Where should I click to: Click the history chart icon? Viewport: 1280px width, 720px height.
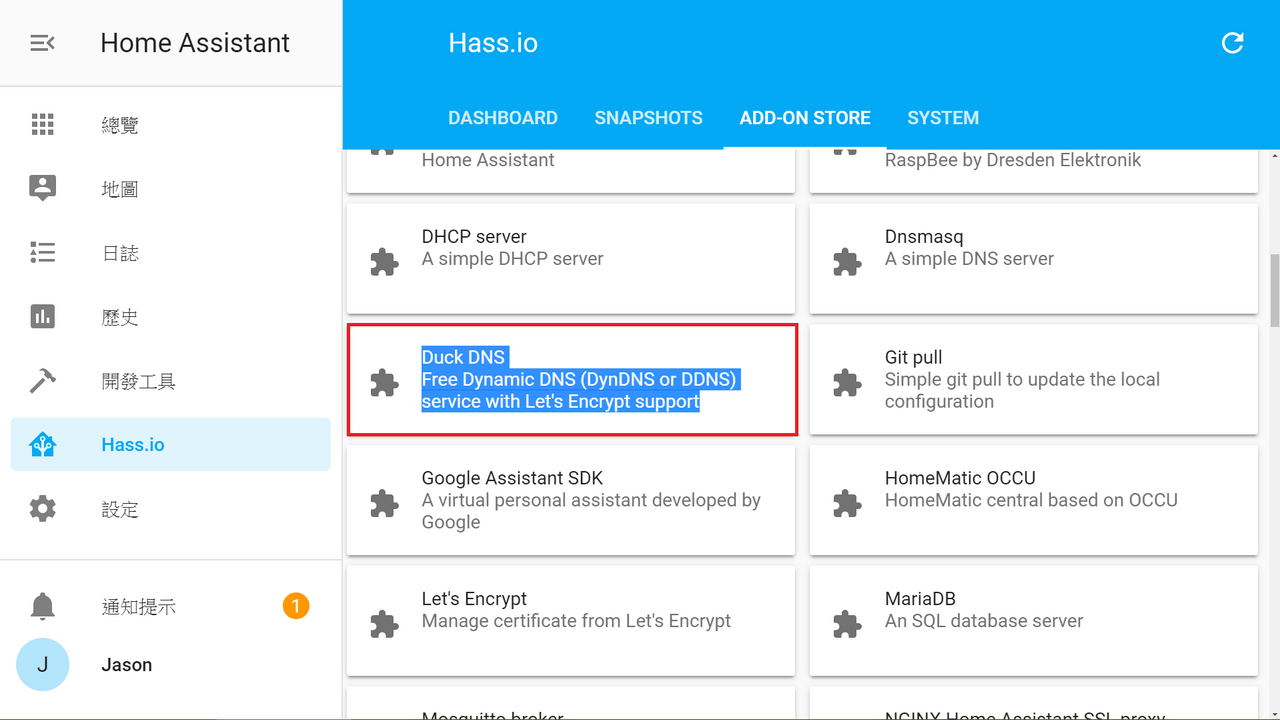[42, 317]
